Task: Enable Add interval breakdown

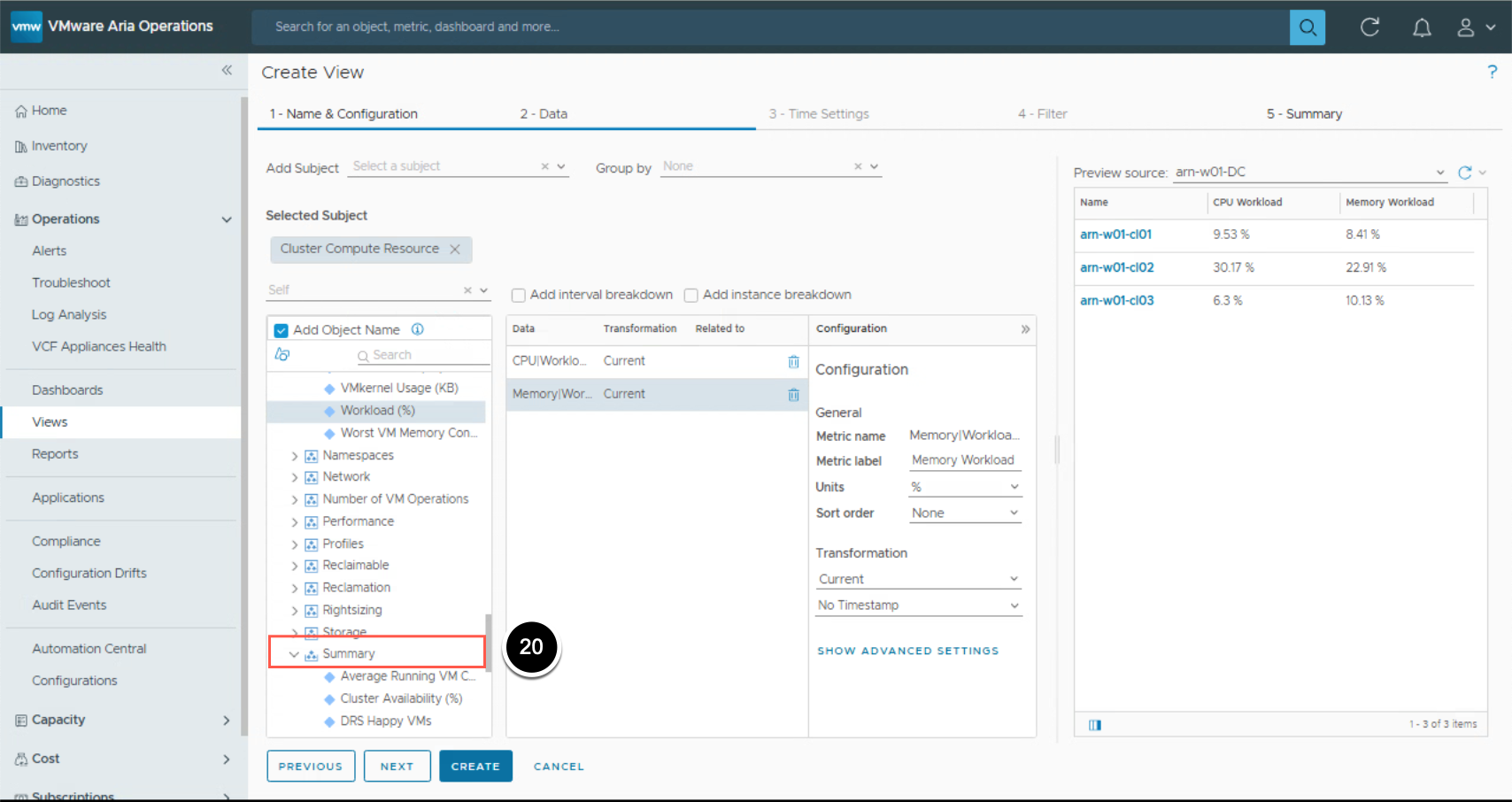Action: tap(519, 296)
